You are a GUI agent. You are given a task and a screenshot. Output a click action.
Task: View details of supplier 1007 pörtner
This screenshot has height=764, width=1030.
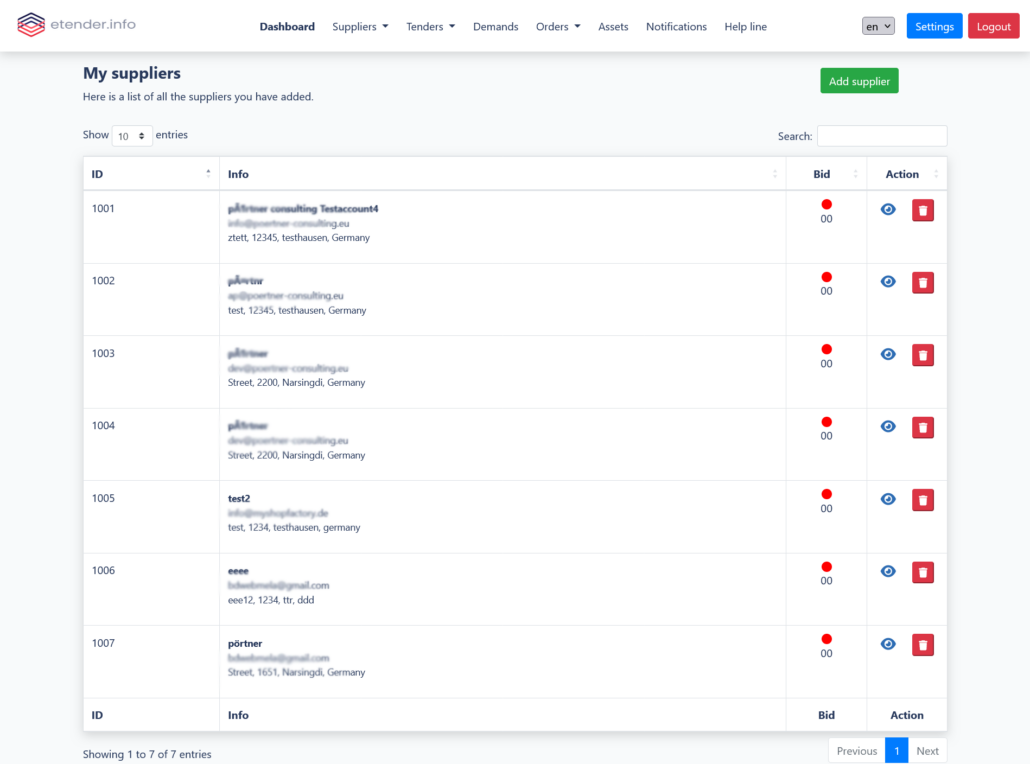click(888, 644)
